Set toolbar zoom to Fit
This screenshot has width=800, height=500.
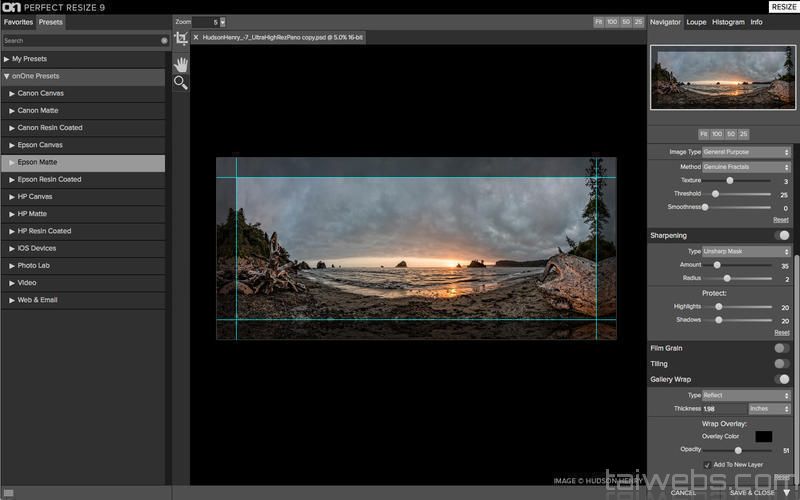598,21
